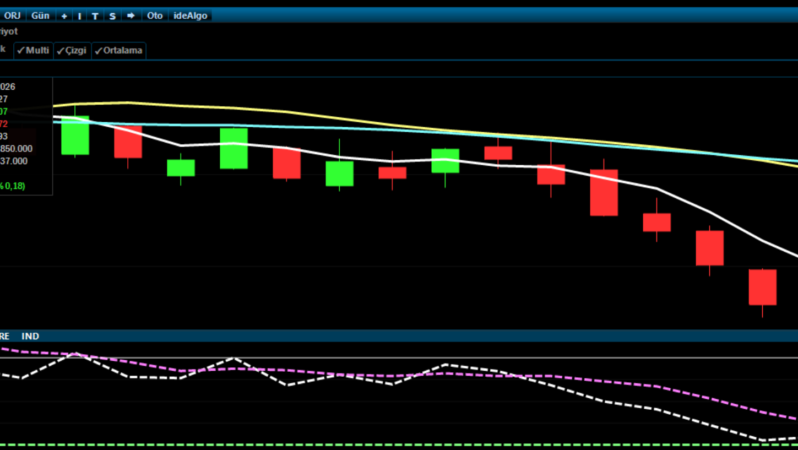
Task: Toggle the Ortalama checkbox
Action: coord(119,50)
